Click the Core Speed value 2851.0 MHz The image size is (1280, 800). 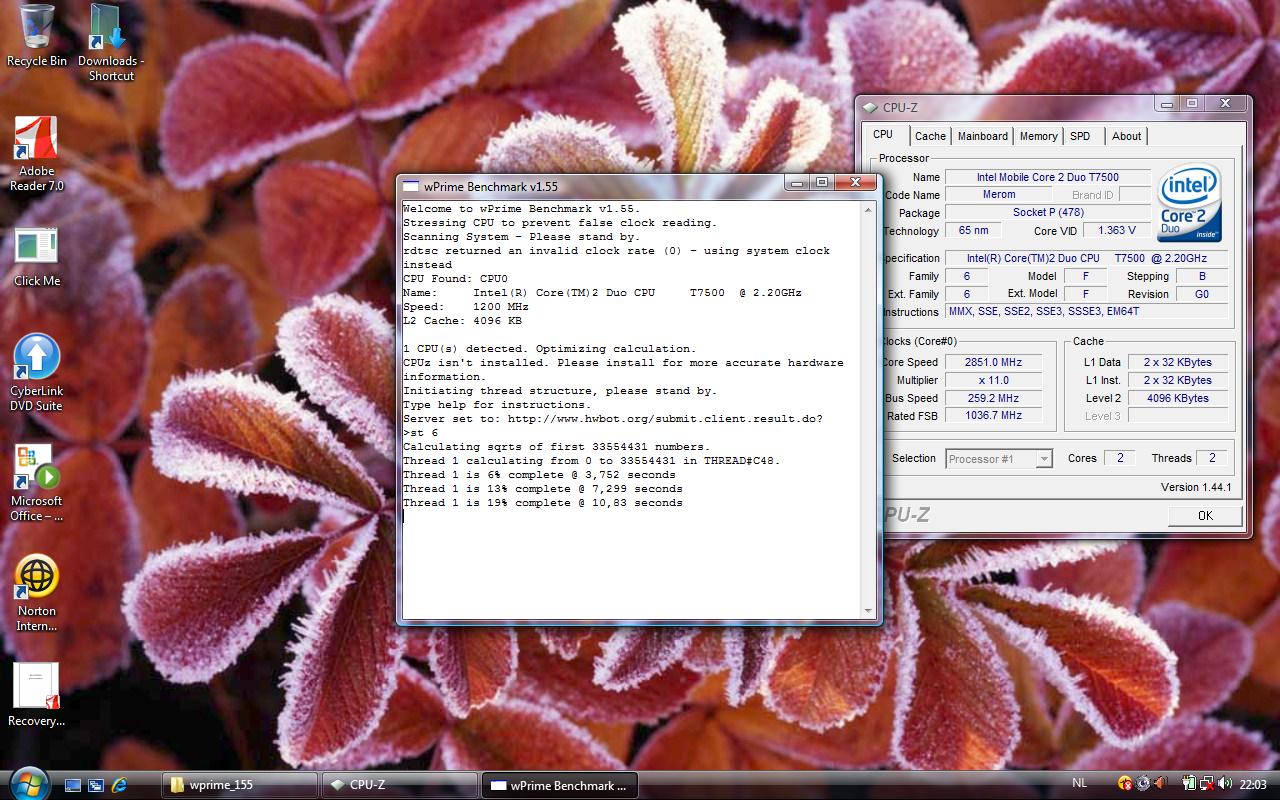tap(993, 362)
